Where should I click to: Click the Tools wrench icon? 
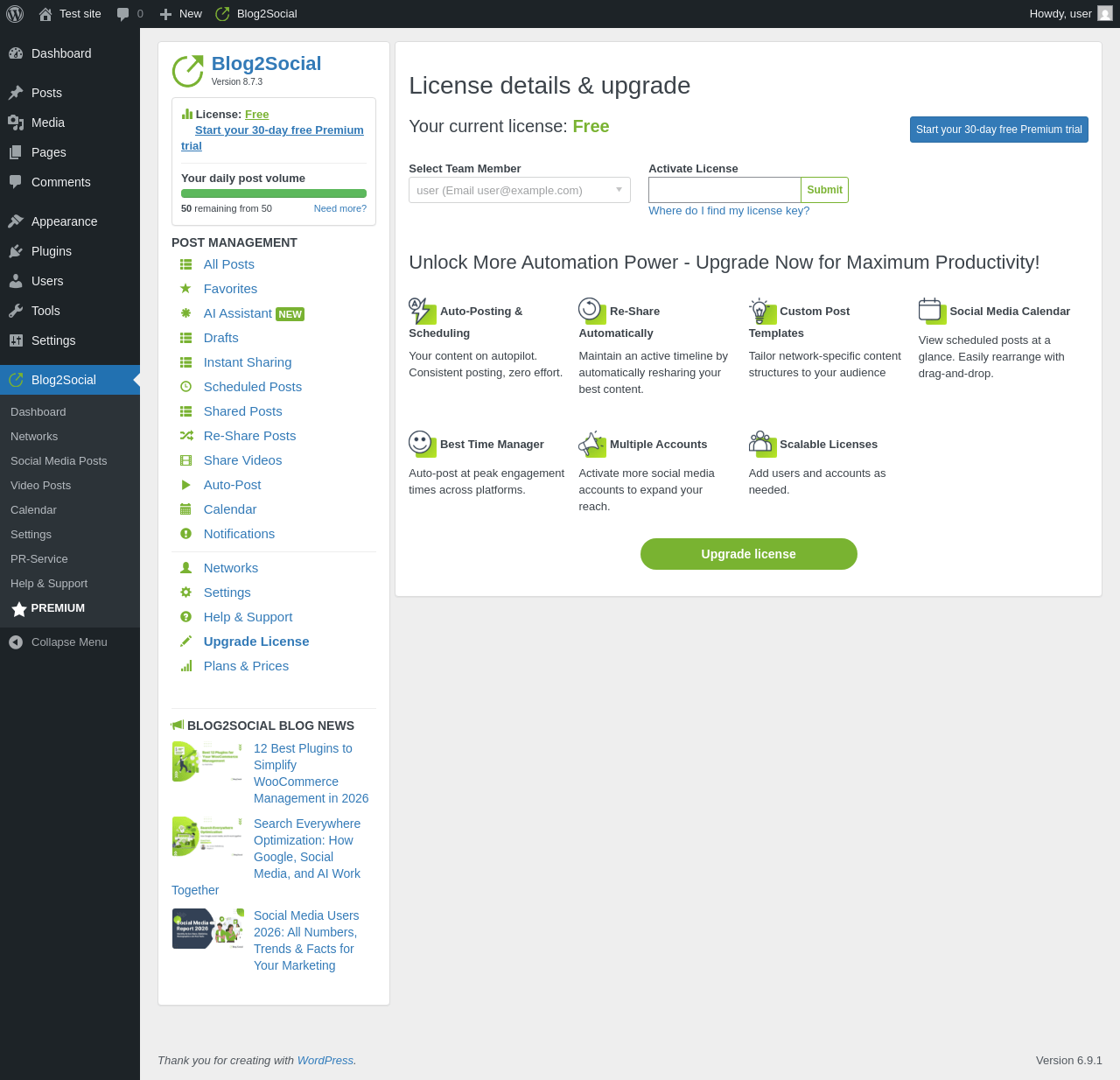pyautogui.click(x=16, y=311)
